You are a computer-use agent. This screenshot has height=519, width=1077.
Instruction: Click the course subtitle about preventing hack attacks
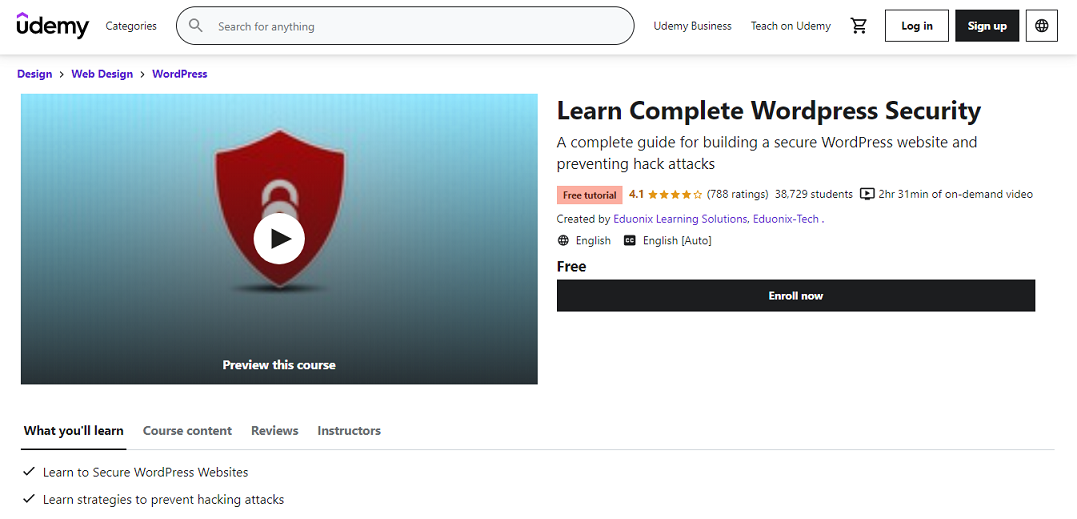pyautogui.click(x=767, y=153)
